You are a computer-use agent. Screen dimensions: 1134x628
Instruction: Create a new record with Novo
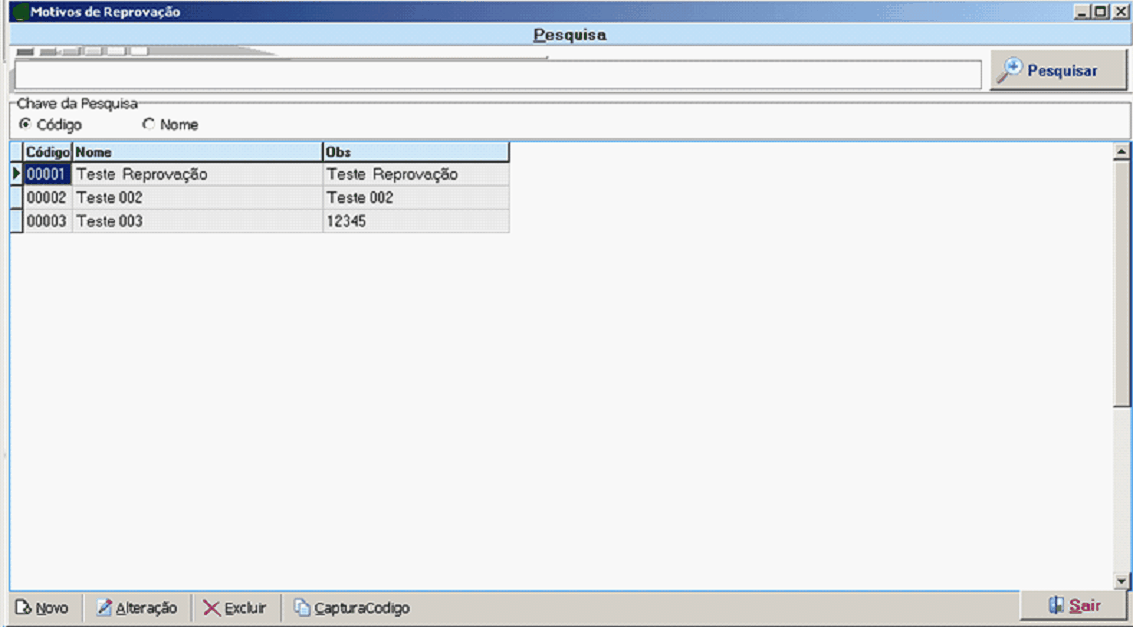[x=42, y=608]
